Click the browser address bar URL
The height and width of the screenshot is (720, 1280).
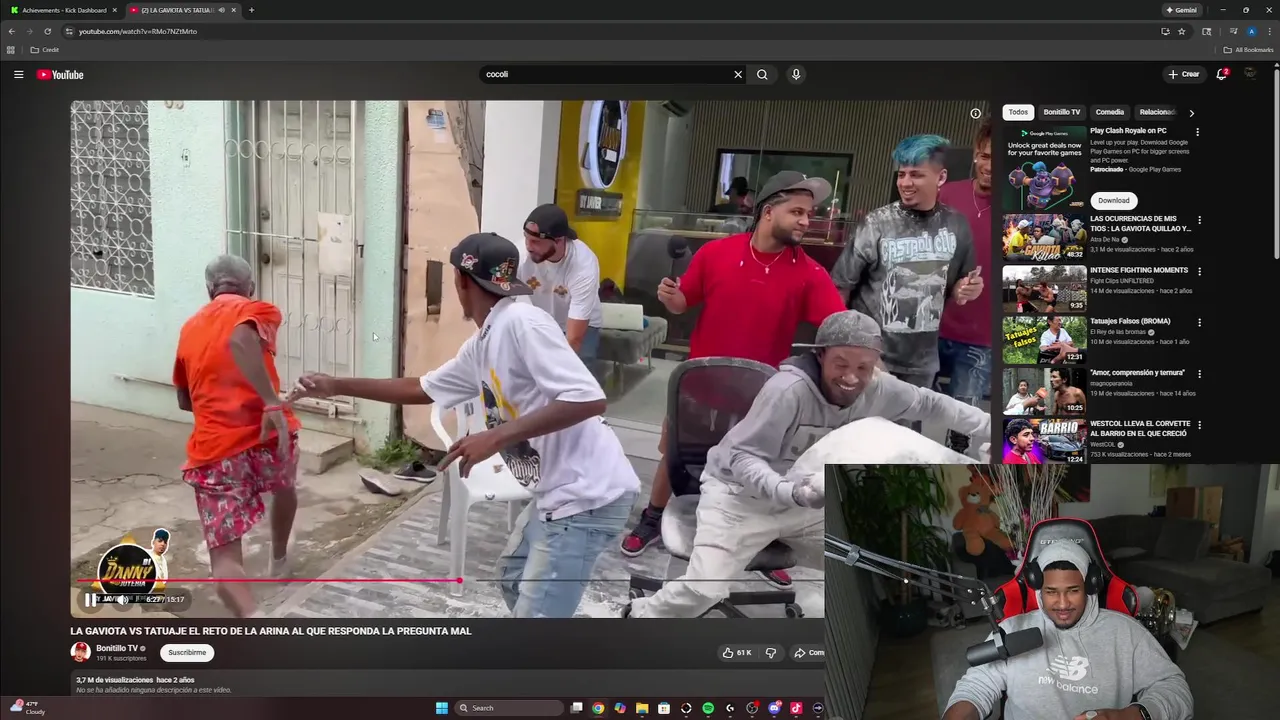tap(138, 31)
